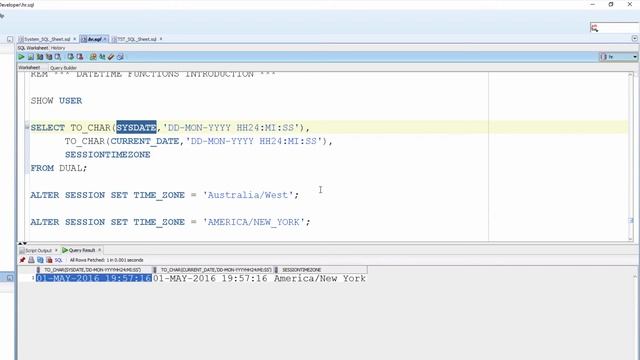Screen dimensions: 640x360
Task: Click the Autotrace toolbar icon
Action: click(x=49, y=57)
